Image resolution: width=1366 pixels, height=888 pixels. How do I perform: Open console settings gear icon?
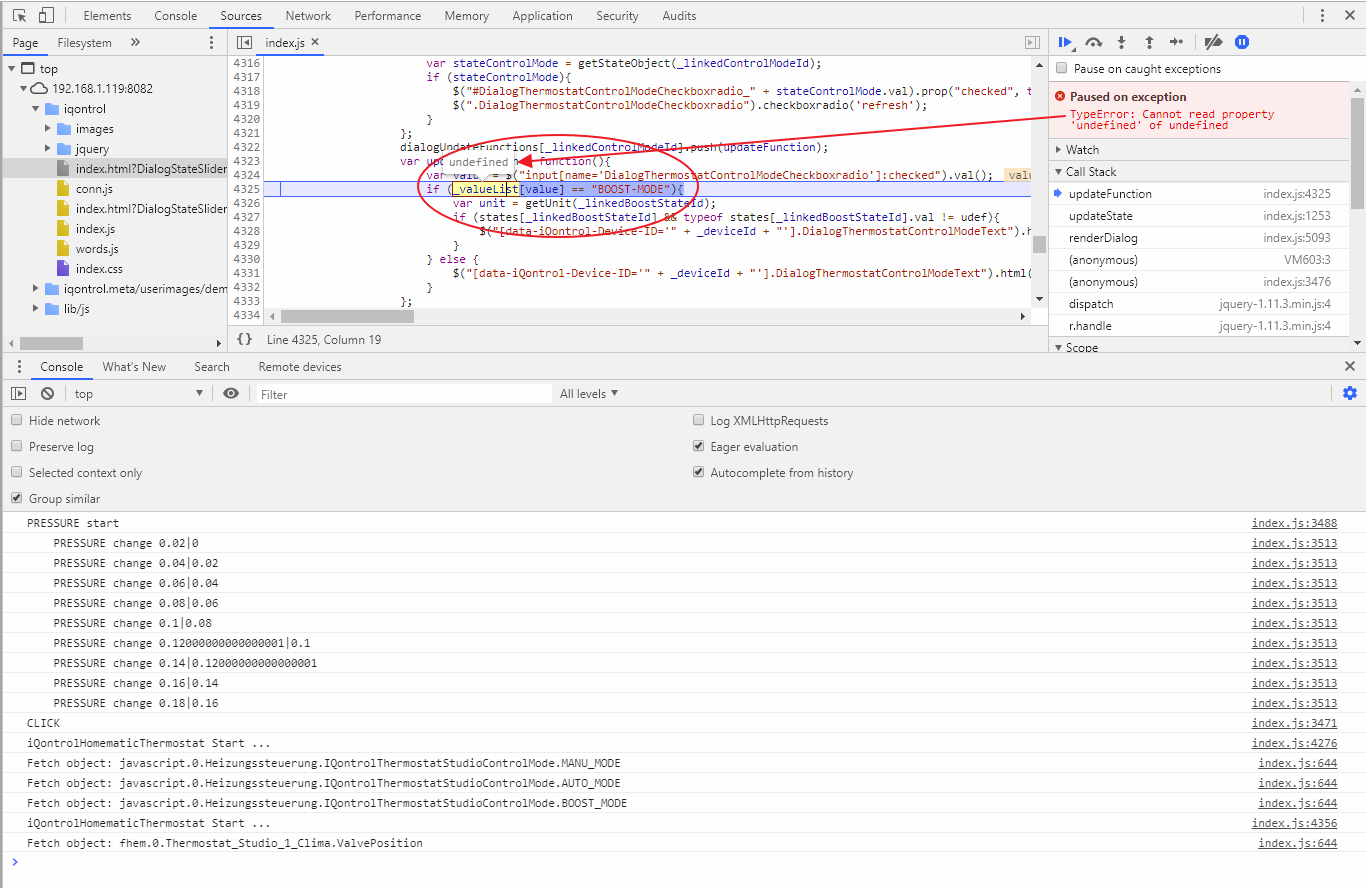[1350, 394]
